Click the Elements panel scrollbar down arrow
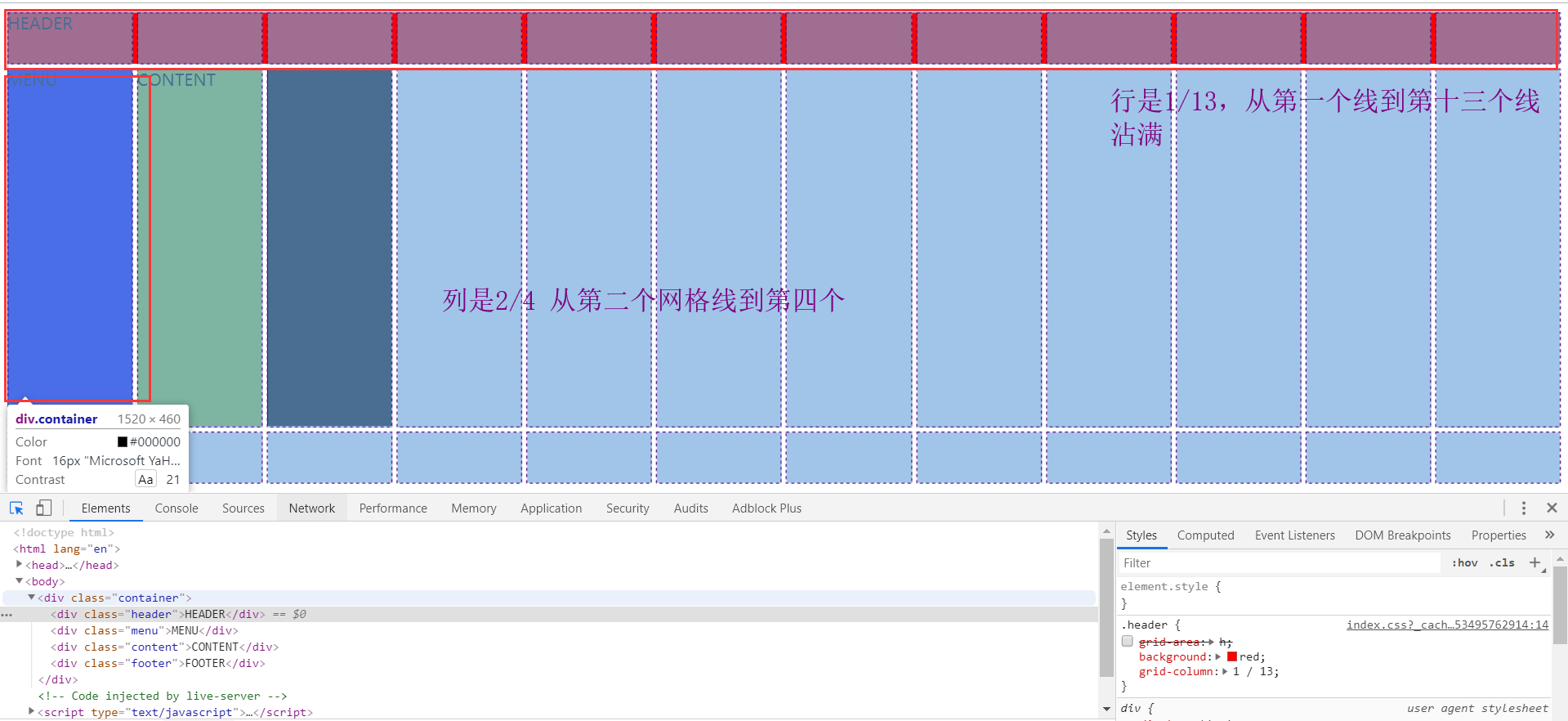1568x721 pixels. 1106,709
